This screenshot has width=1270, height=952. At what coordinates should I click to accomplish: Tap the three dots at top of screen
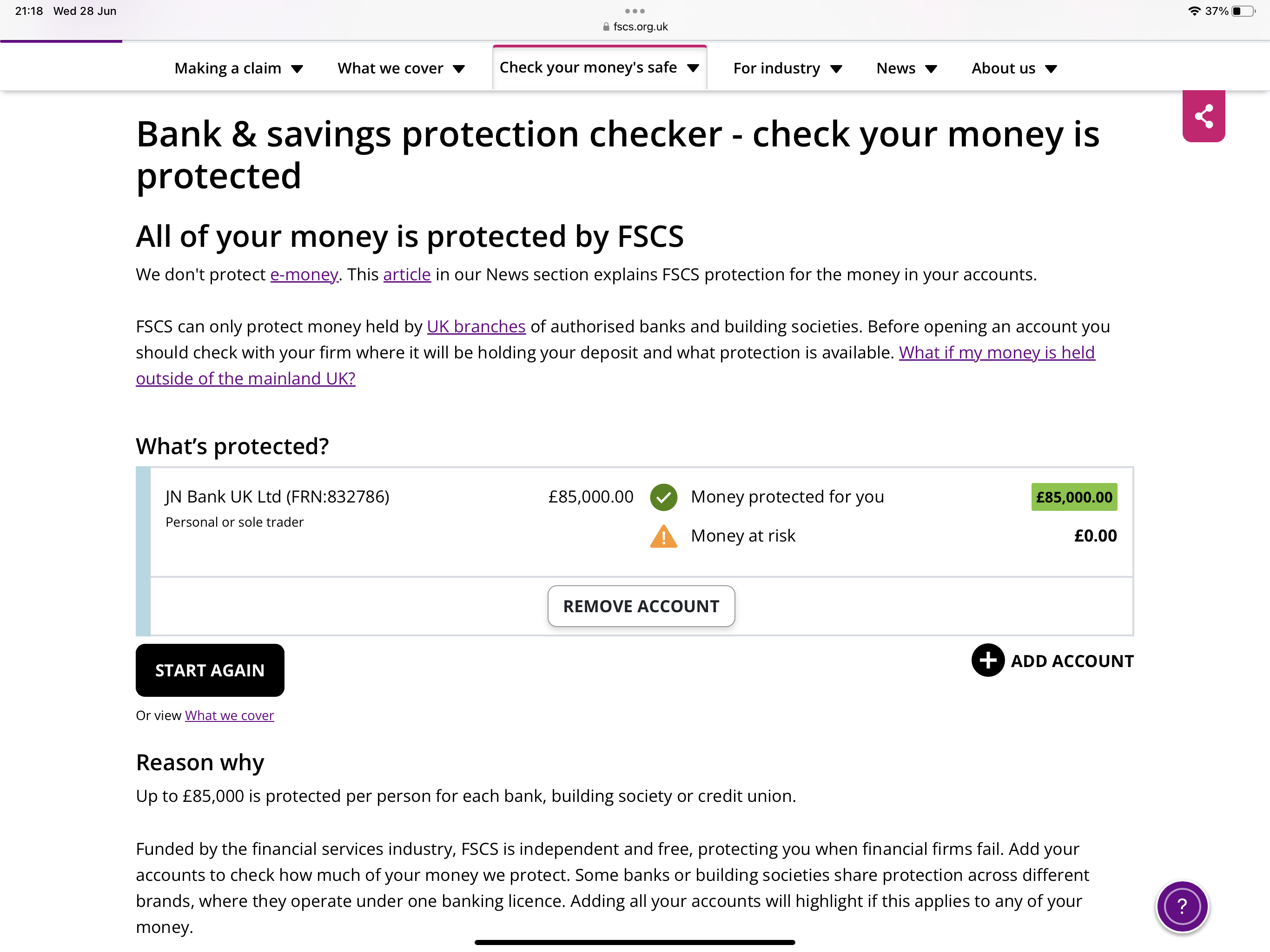click(x=635, y=11)
